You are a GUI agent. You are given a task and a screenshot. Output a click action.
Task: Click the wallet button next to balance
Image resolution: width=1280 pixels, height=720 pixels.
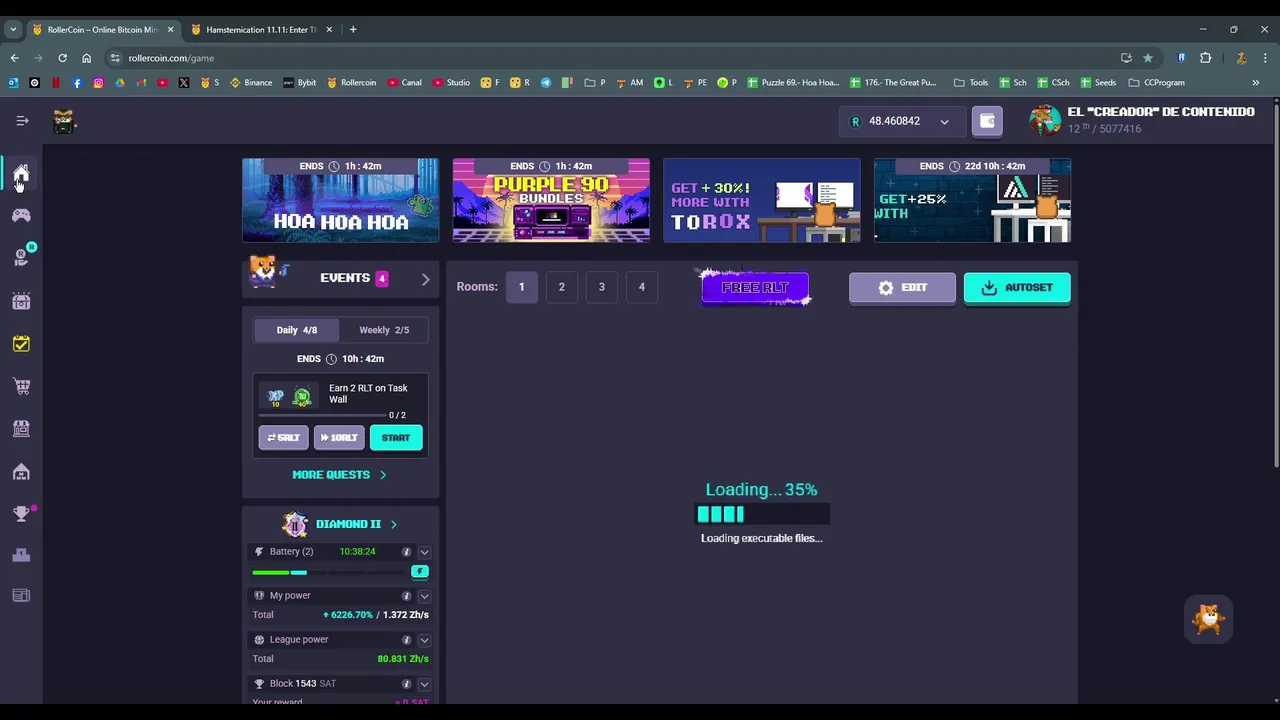(987, 121)
